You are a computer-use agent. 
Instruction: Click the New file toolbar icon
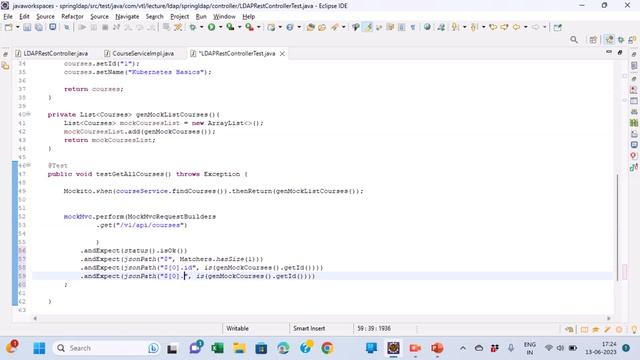[x=8, y=27]
